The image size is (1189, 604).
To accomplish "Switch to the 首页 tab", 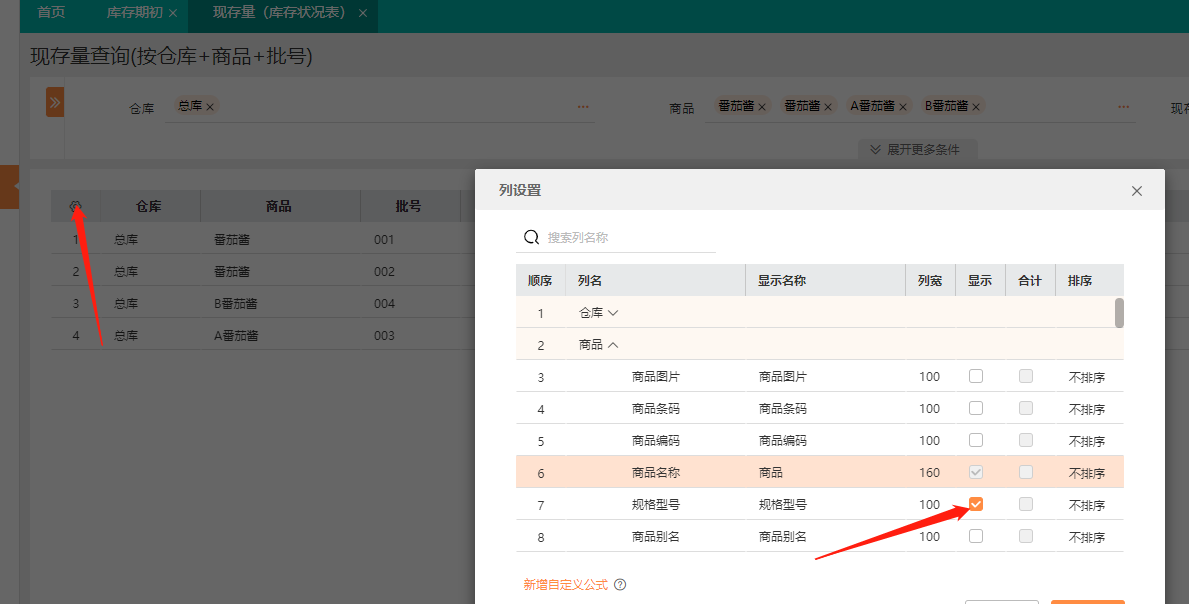I will [x=51, y=13].
